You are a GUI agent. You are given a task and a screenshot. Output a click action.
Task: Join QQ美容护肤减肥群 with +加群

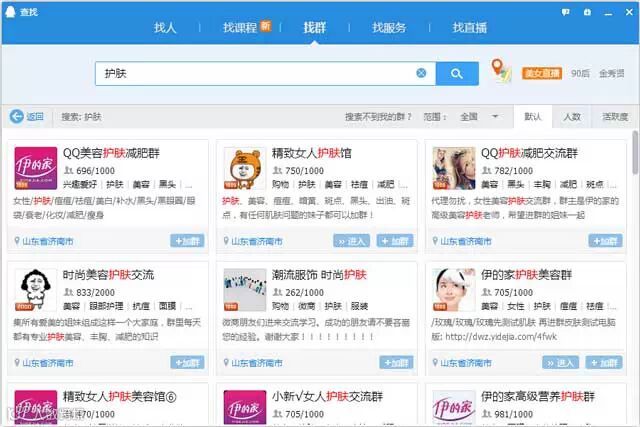[187, 241]
